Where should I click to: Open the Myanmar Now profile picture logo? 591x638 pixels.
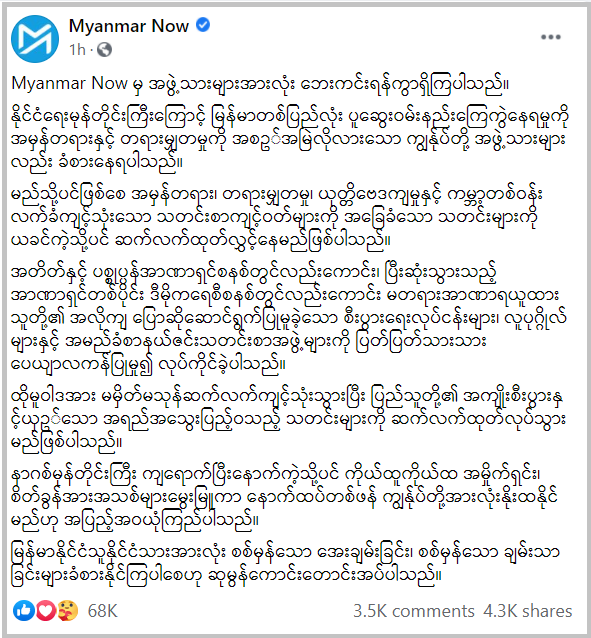[35, 39]
